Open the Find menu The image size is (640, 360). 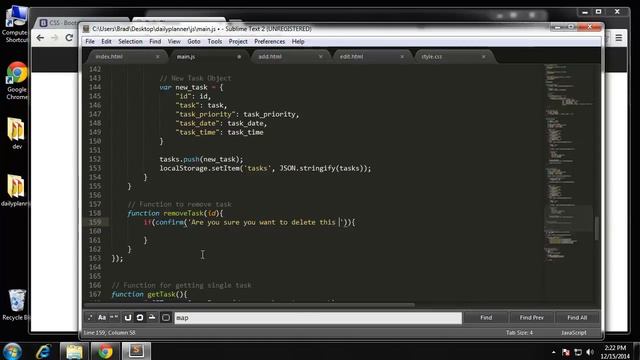tap(155, 41)
